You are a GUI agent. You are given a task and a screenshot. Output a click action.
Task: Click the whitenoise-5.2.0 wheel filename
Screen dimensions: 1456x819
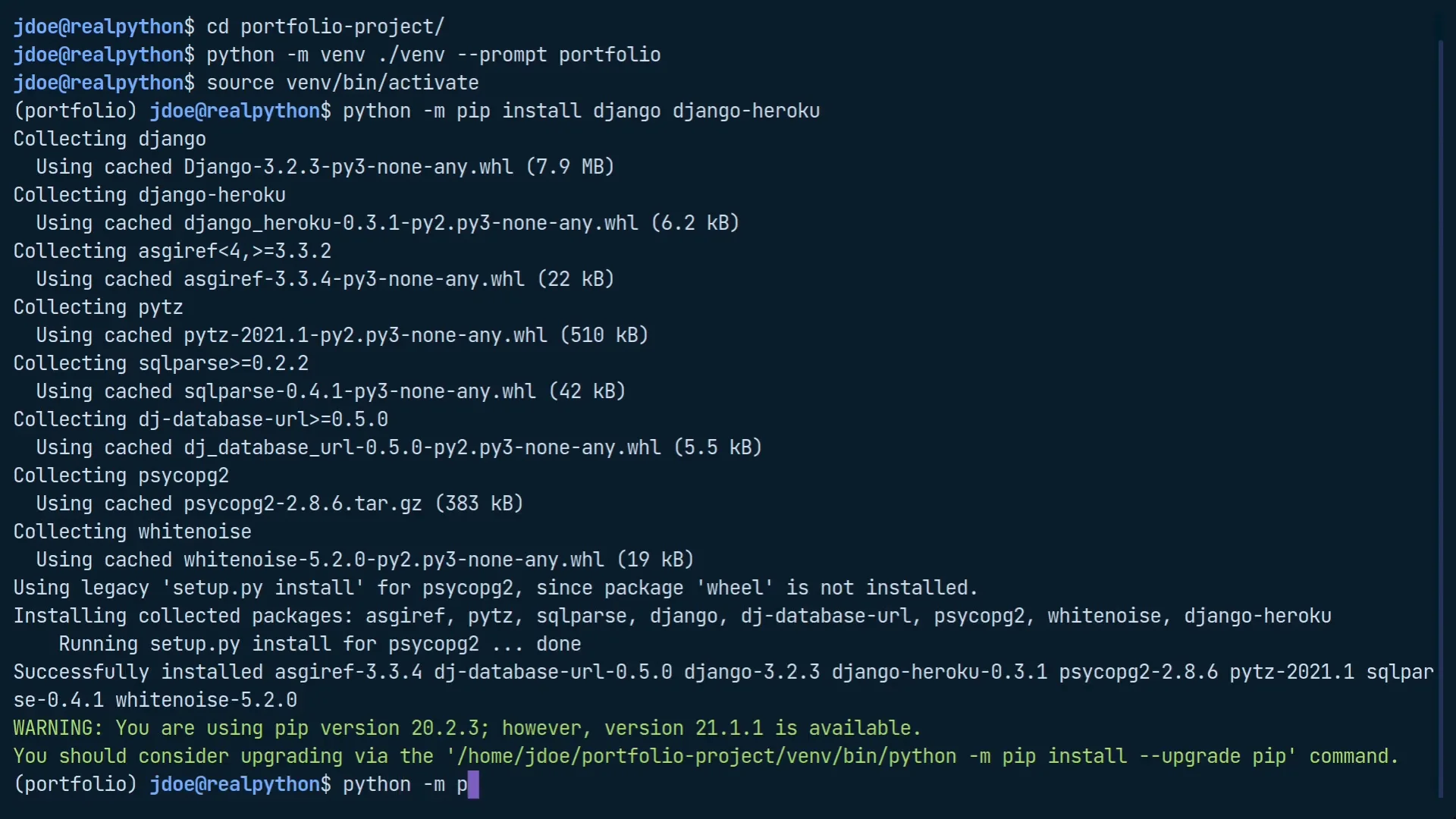point(394,560)
